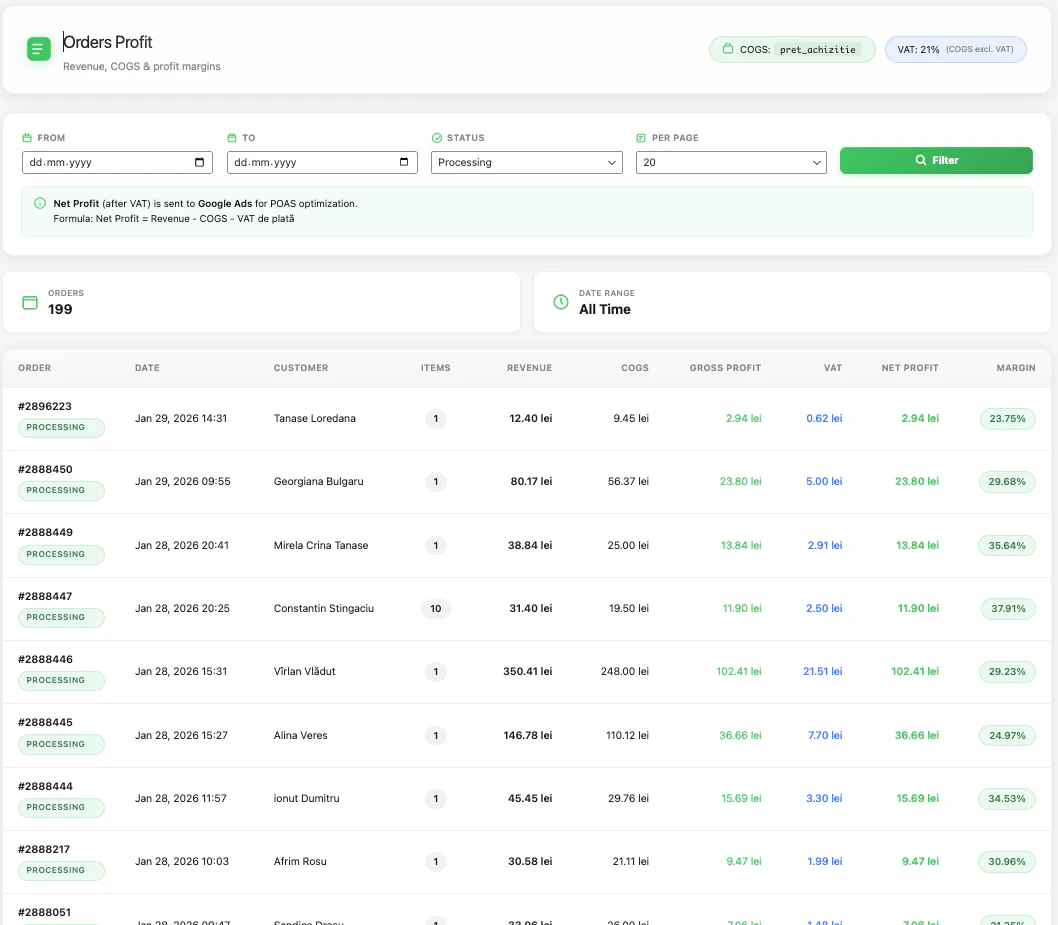Click COGS value 110.12 lei
The height and width of the screenshot is (925, 1058).
[x=628, y=735]
